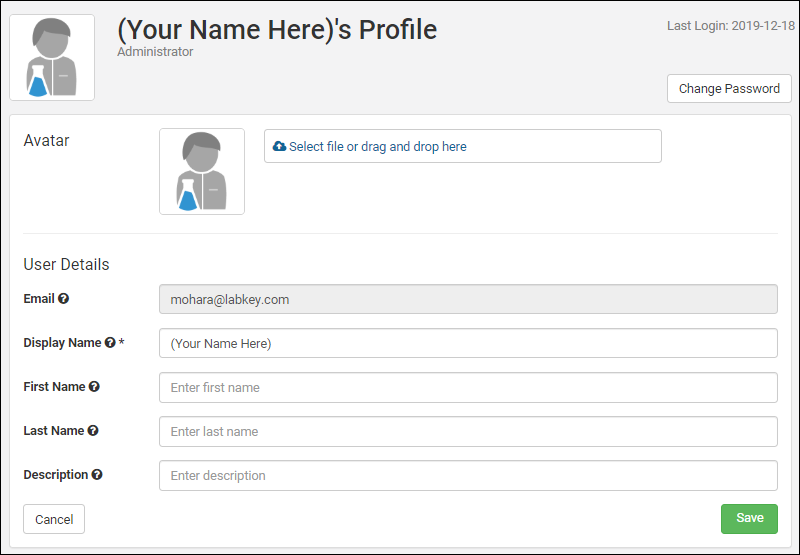Image resolution: width=800 pixels, height=555 pixels.
Task: Click into the Description input field
Action: click(468, 475)
